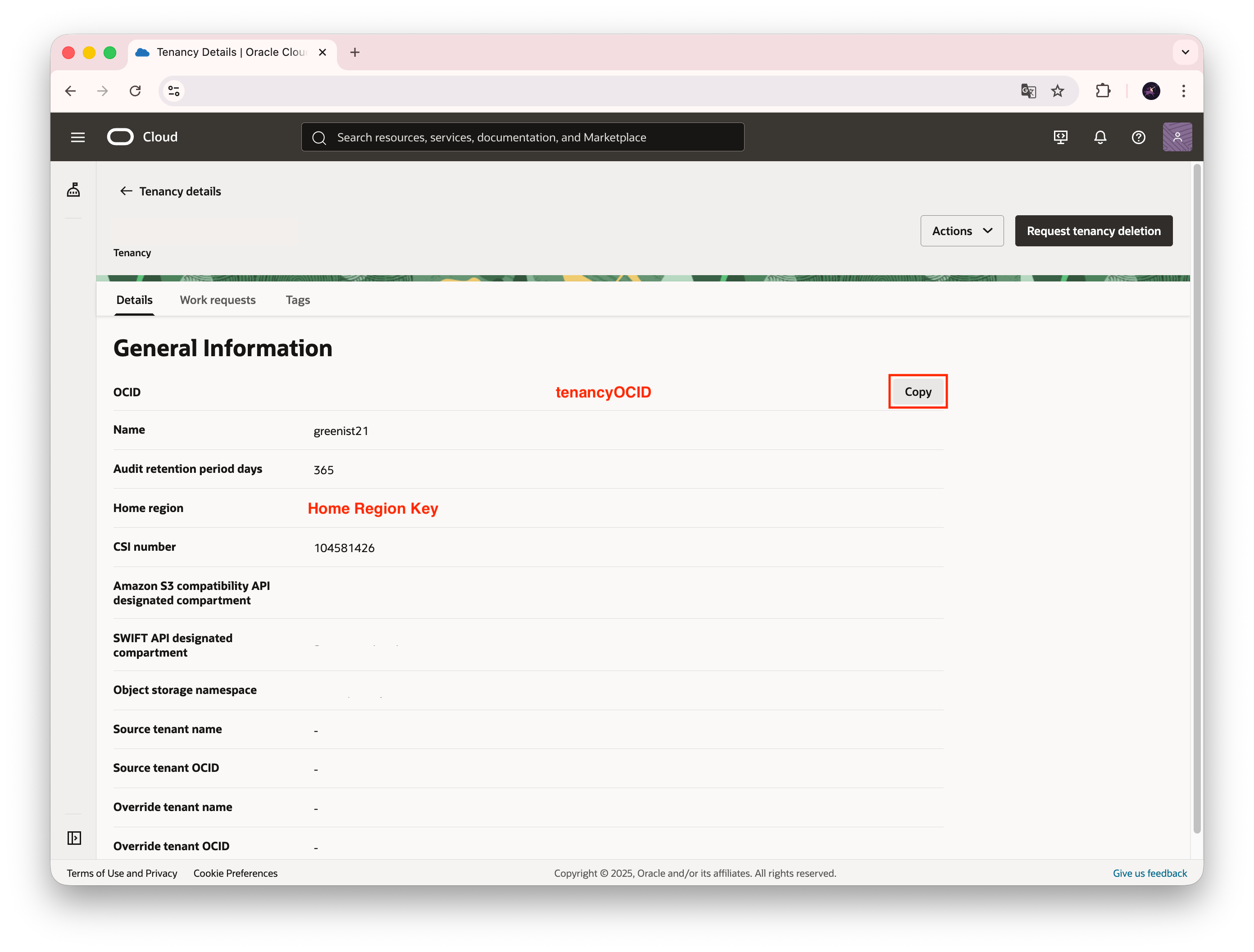
Task: Switch to the Tags tab
Action: point(298,300)
